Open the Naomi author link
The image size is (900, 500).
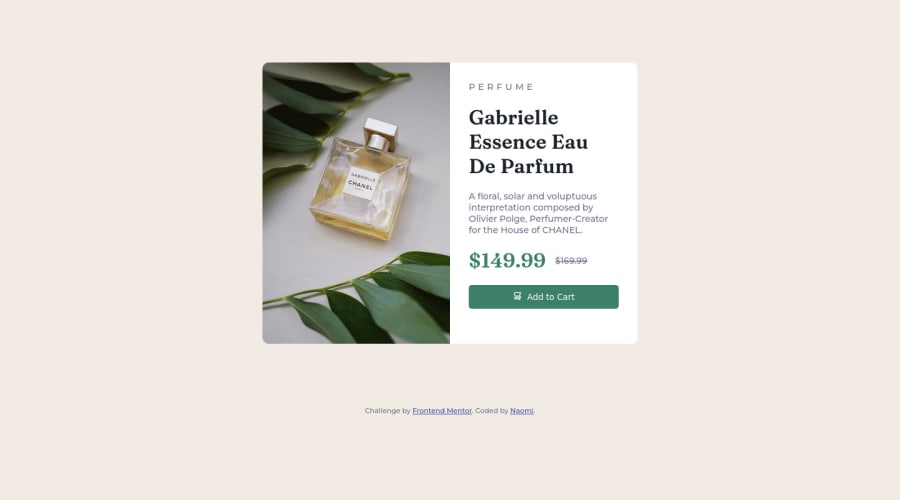click(522, 410)
